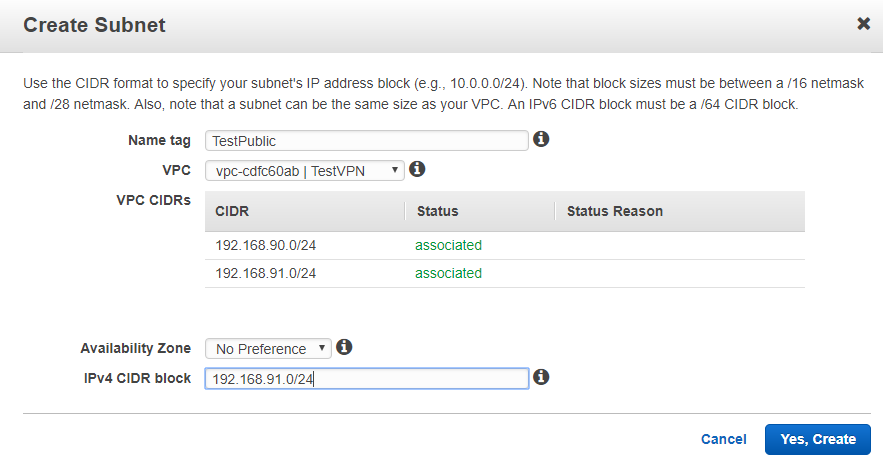Click the Availability Zone label

pyautogui.click(x=136, y=349)
